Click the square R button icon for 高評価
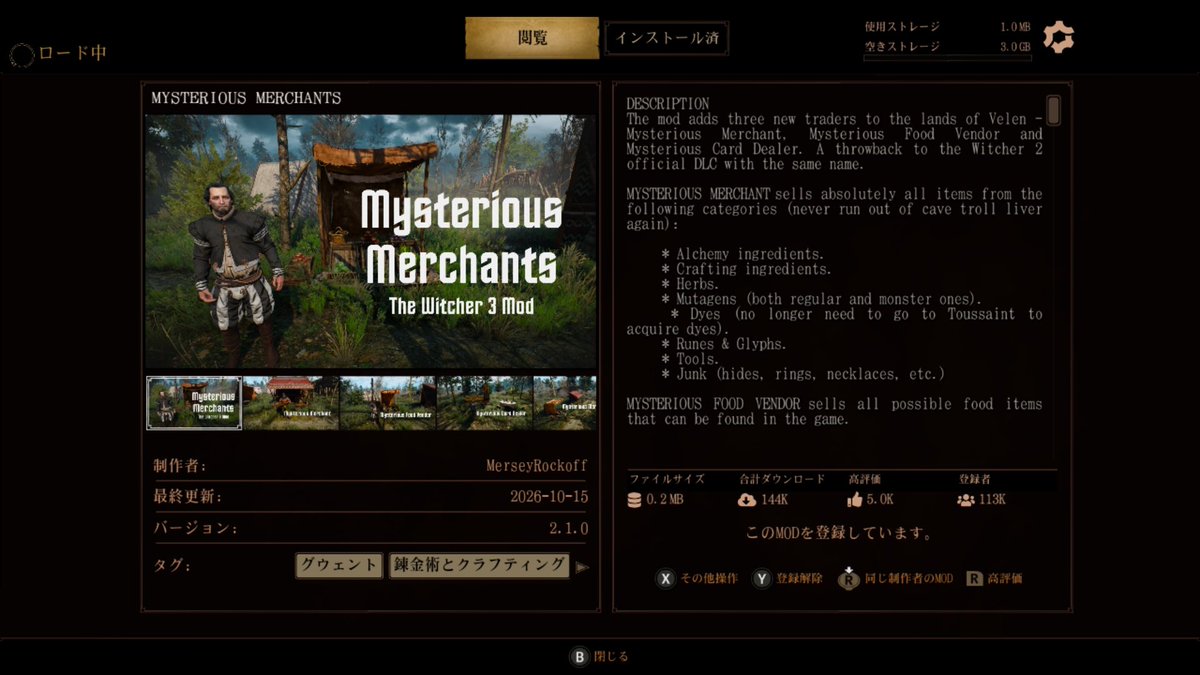Viewport: 1200px width, 675px height. click(974, 578)
